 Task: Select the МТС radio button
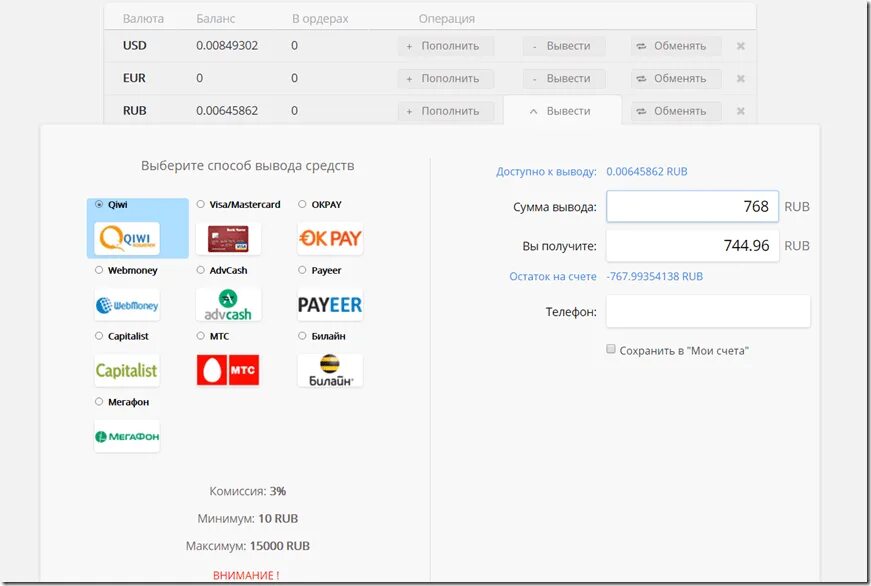click(x=201, y=336)
